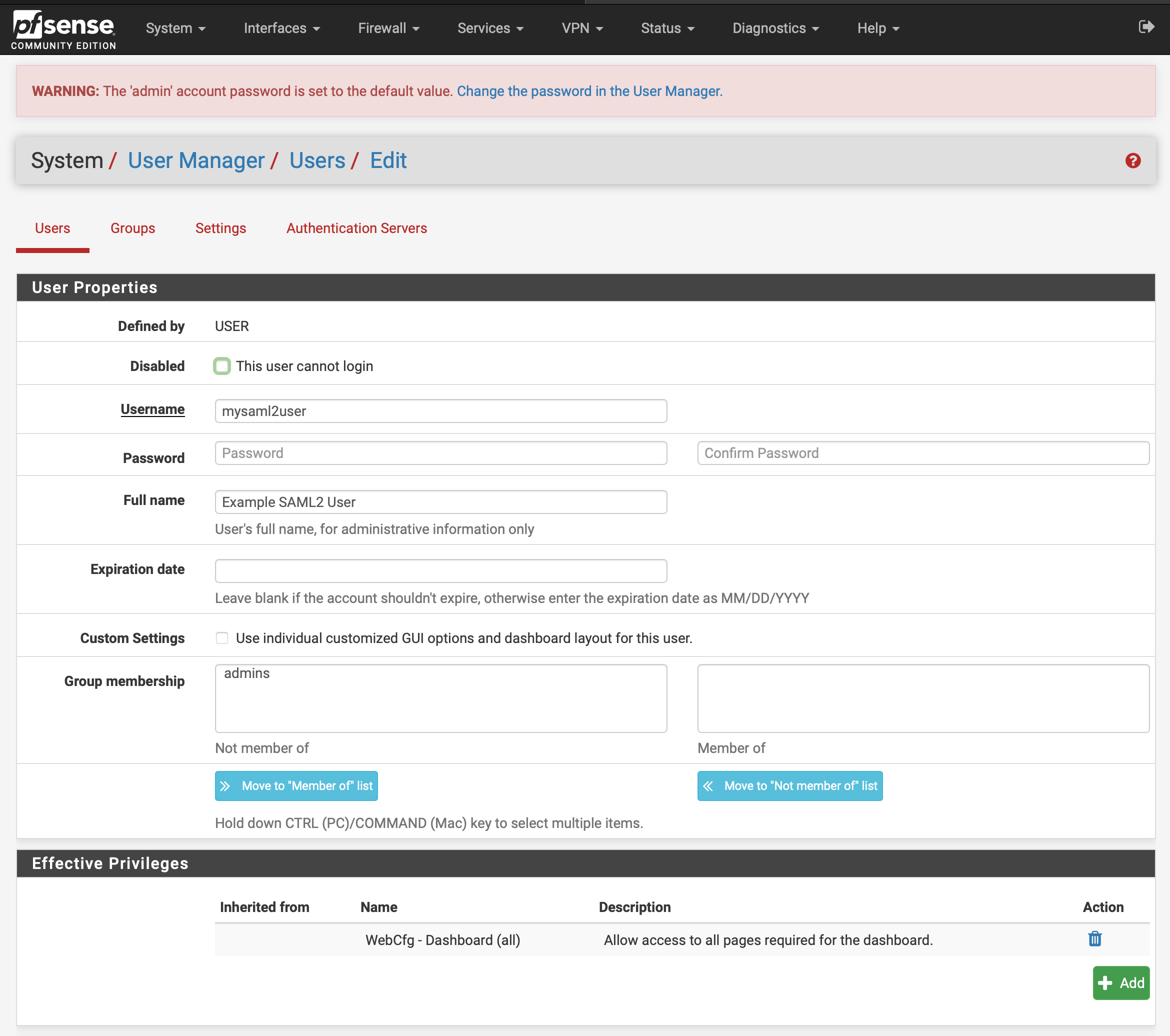Image resolution: width=1170 pixels, height=1036 pixels.
Task: Go to User Manager breadcrumb link
Action: click(x=196, y=161)
